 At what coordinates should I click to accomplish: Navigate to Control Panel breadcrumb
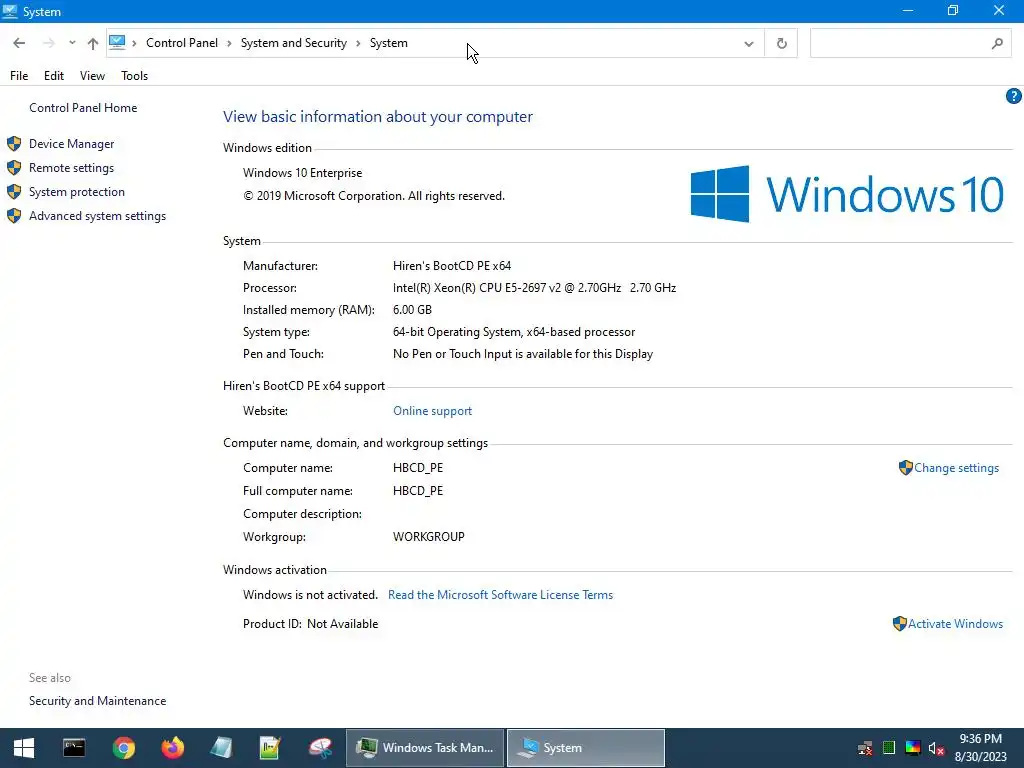(182, 43)
